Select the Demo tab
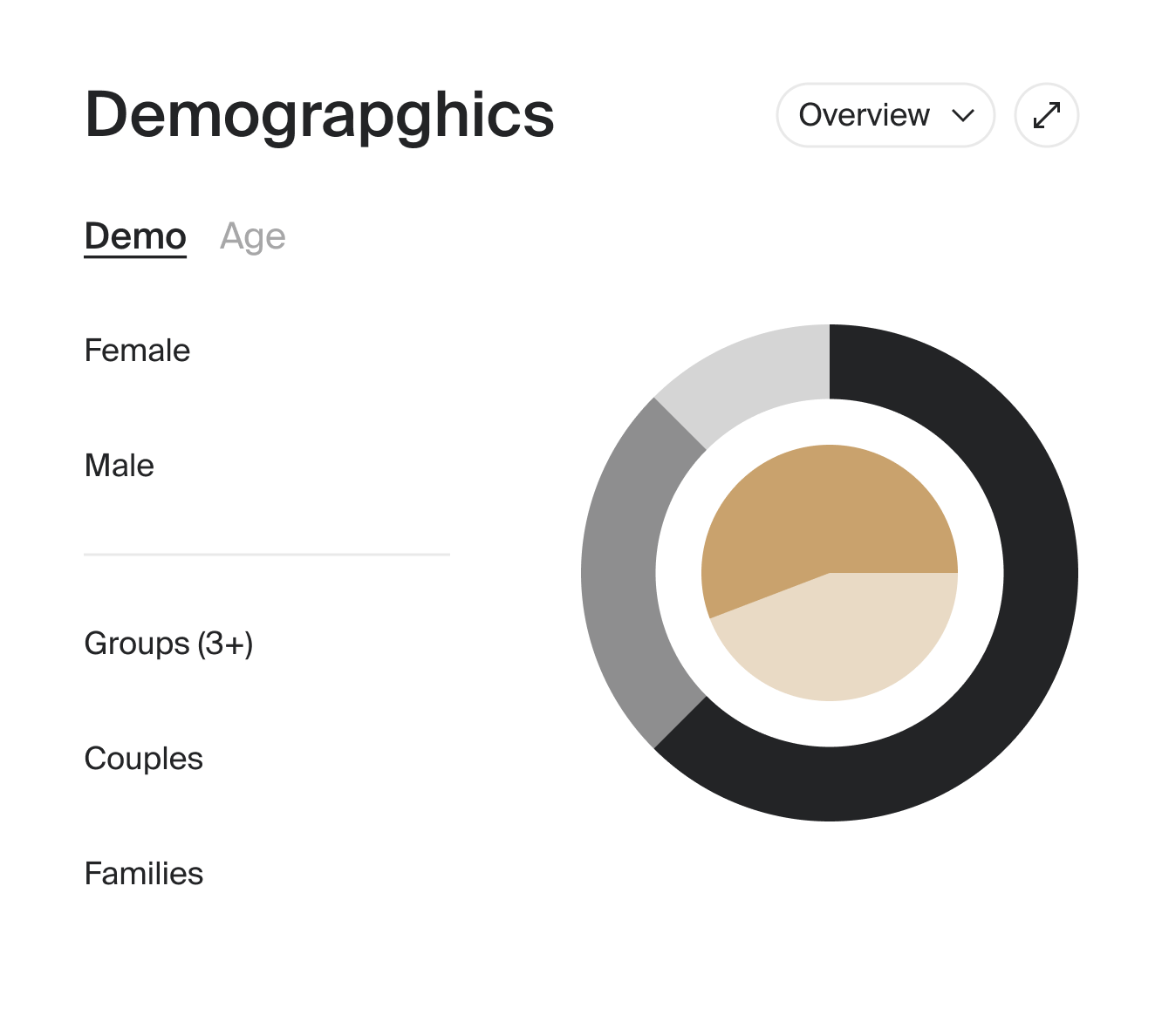This screenshot has width=1162, height=1036. [x=135, y=235]
